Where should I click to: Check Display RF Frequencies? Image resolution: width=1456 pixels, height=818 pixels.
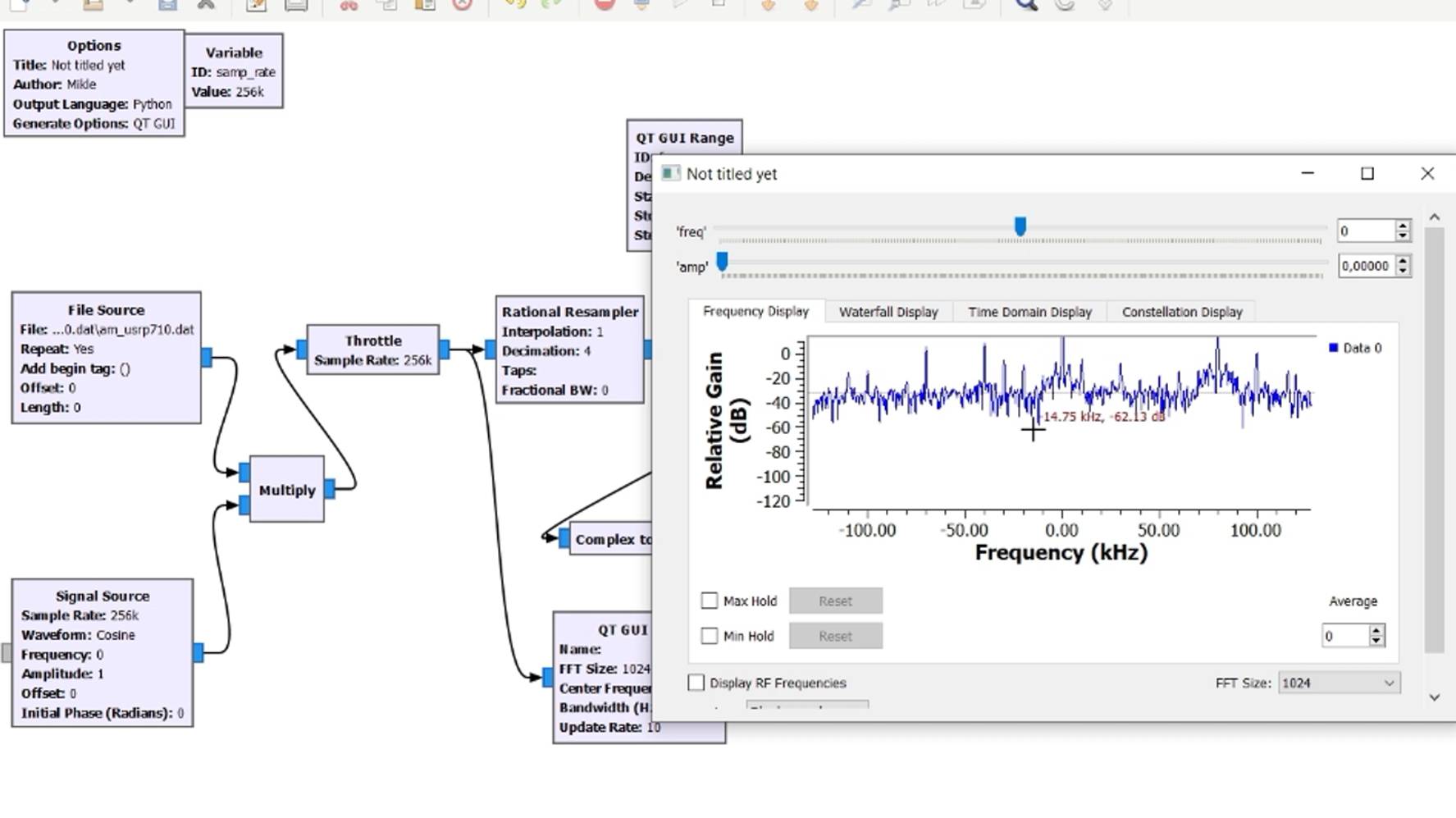coord(696,683)
